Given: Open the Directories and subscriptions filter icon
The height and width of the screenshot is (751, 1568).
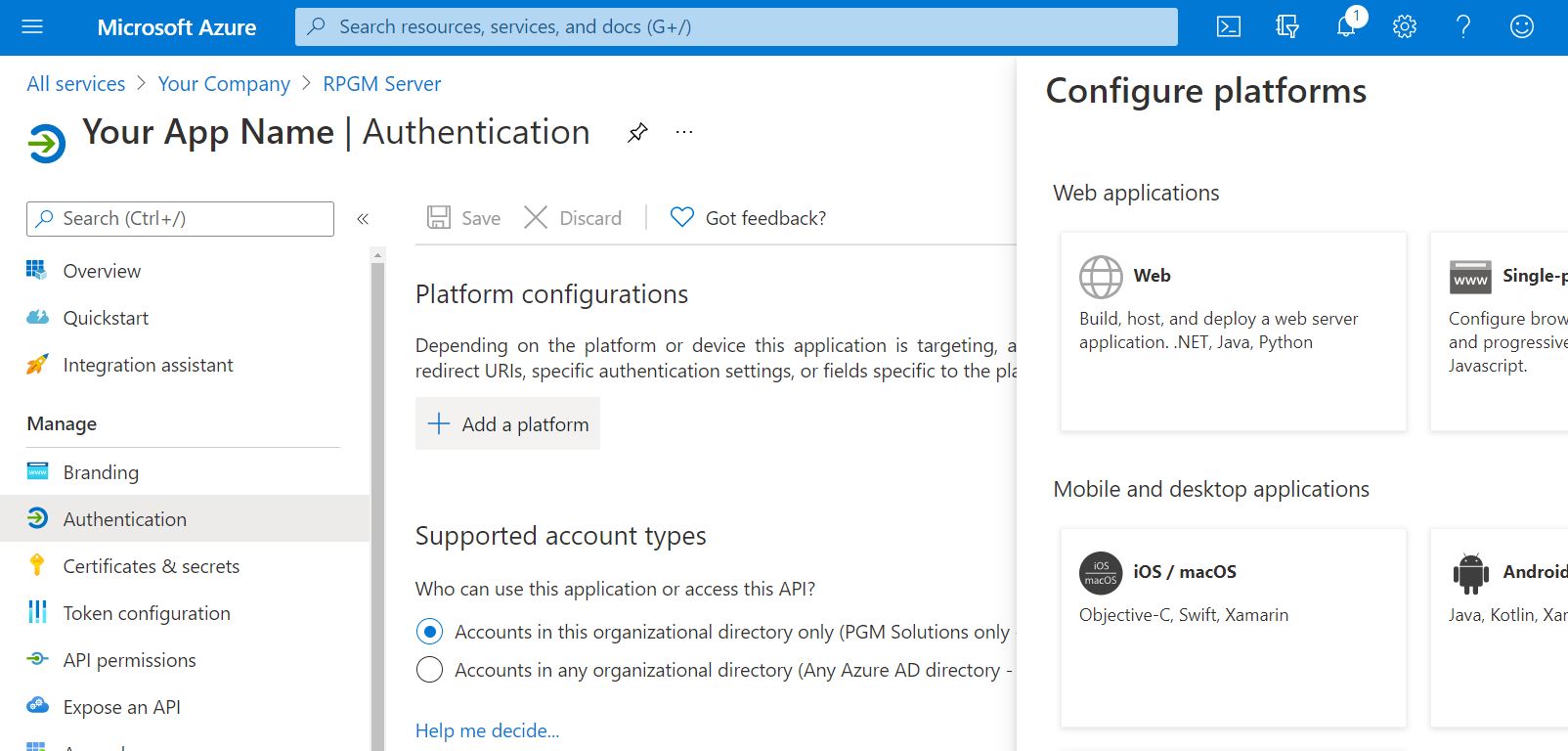Looking at the screenshot, I should pyautogui.click(x=1287, y=27).
